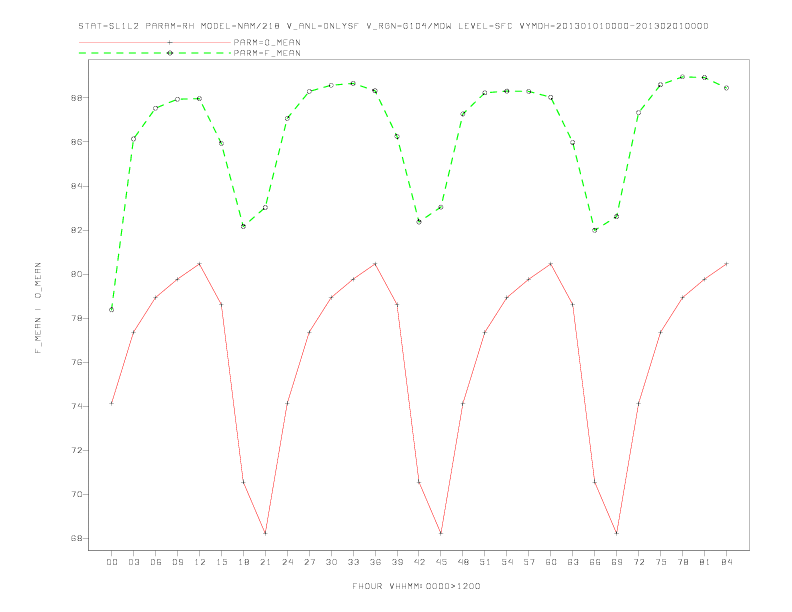This screenshot has height=612, width=792.
Task: Click x-axis forecast hour label 24
Action: pyautogui.click(x=287, y=562)
